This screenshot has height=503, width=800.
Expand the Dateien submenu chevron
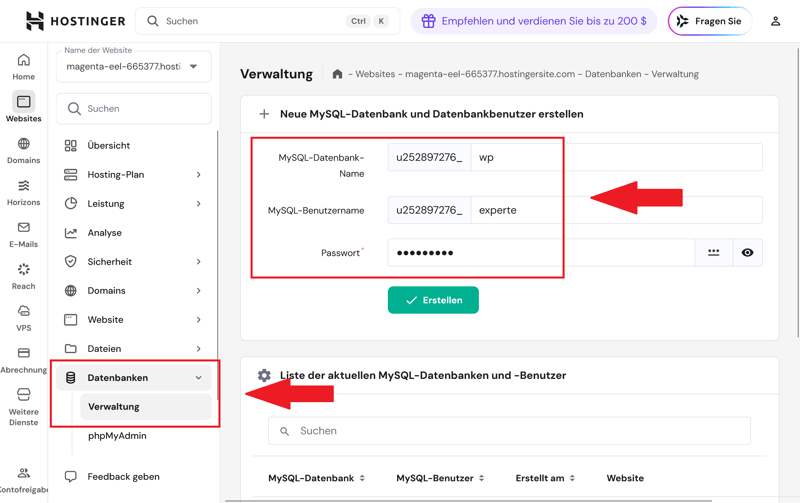click(x=198, y=349)
